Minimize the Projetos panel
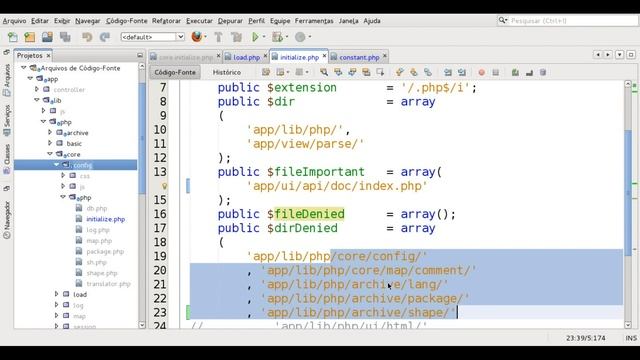This screenshot has height=360, width=640. (140, 55)
